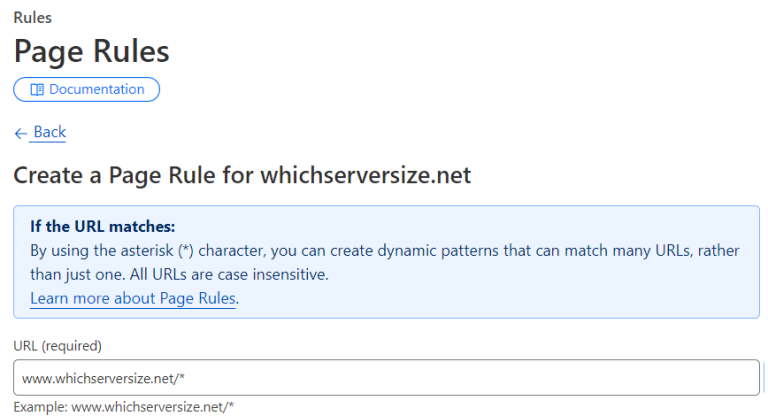Open the Documentation button

[86, 90]
